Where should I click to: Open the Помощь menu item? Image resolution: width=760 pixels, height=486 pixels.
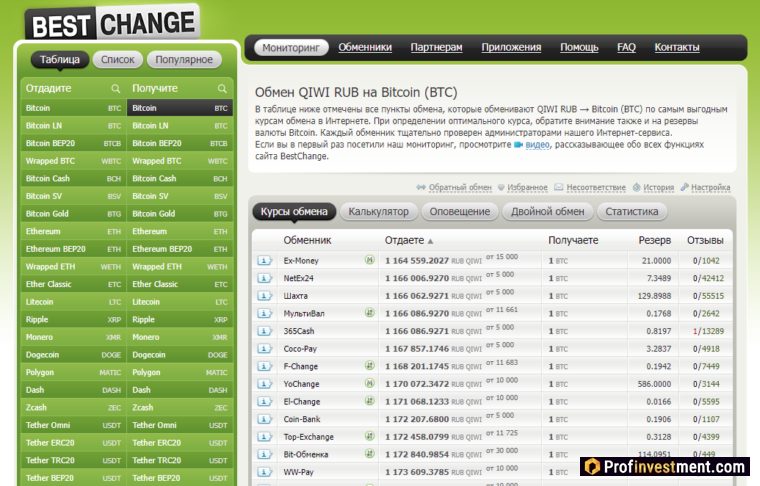pos(579,47)
